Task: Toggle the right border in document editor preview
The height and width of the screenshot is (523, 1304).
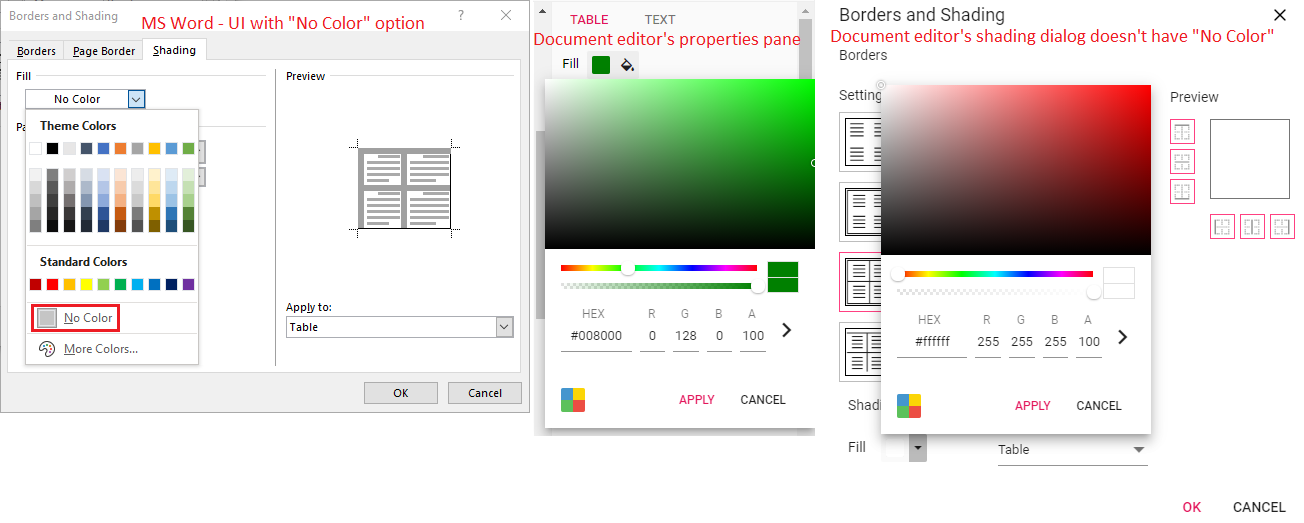Action: click(x=1282, y=227)
